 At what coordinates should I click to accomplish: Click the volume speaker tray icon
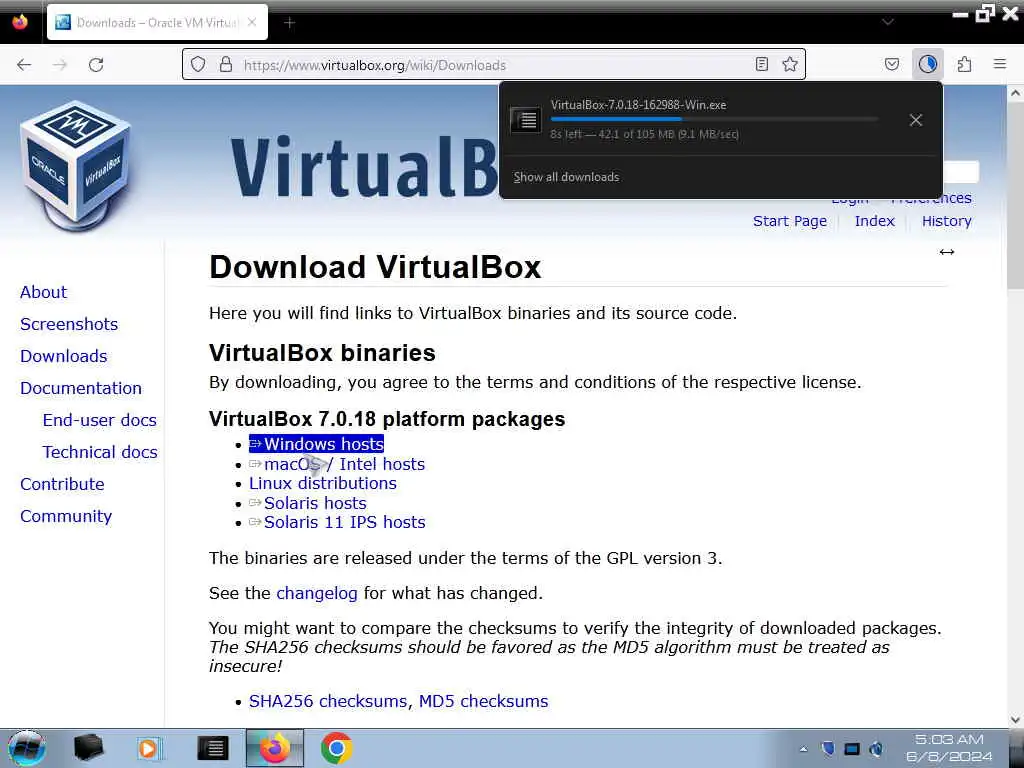(876, 748)
